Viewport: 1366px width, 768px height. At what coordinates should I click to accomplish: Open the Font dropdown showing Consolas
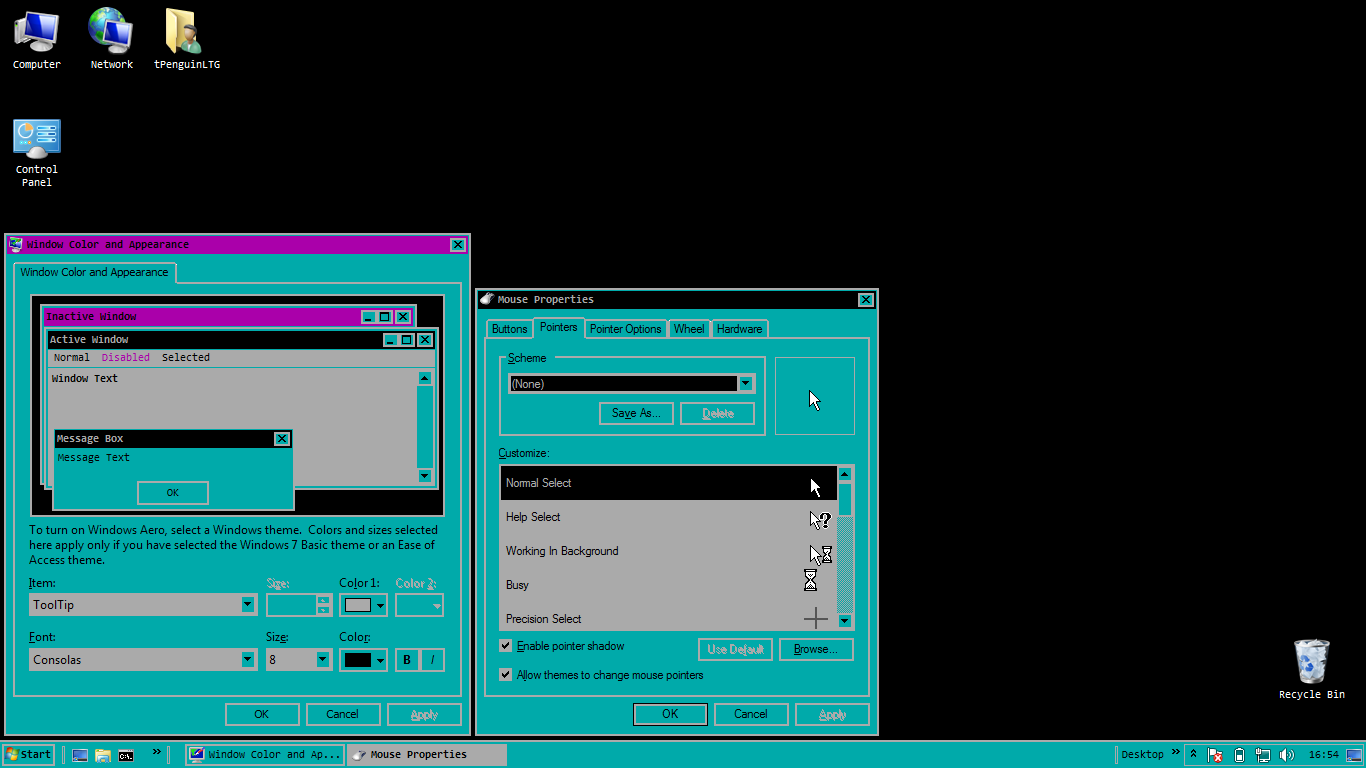(143, 660)
